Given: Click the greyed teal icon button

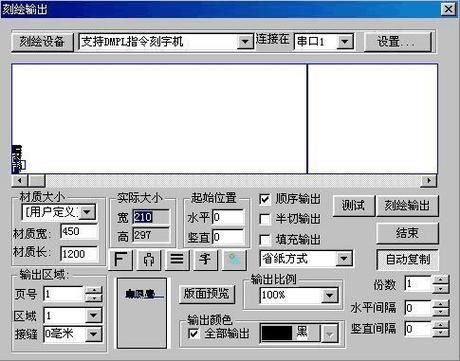Looking at the screenshot, I should (x=234, y=260).
